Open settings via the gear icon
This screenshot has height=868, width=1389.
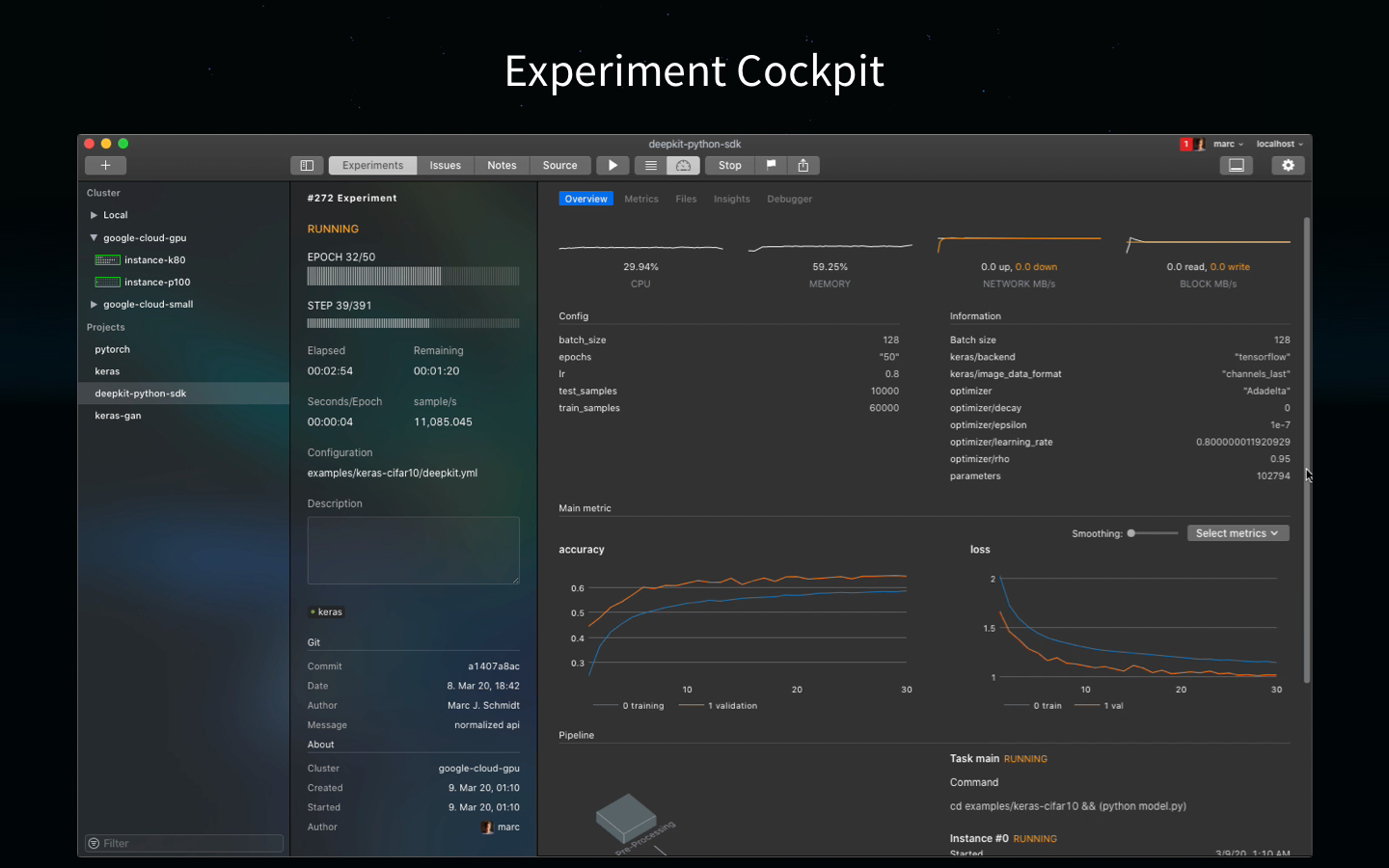pyautogui.click(x=1288, y=165)
